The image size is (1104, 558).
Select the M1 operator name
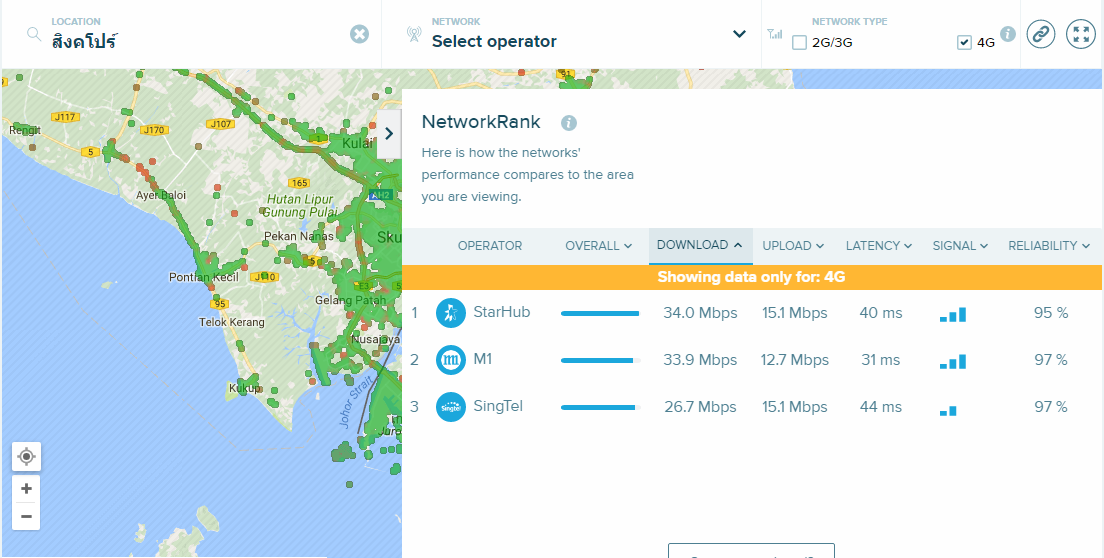483,359
